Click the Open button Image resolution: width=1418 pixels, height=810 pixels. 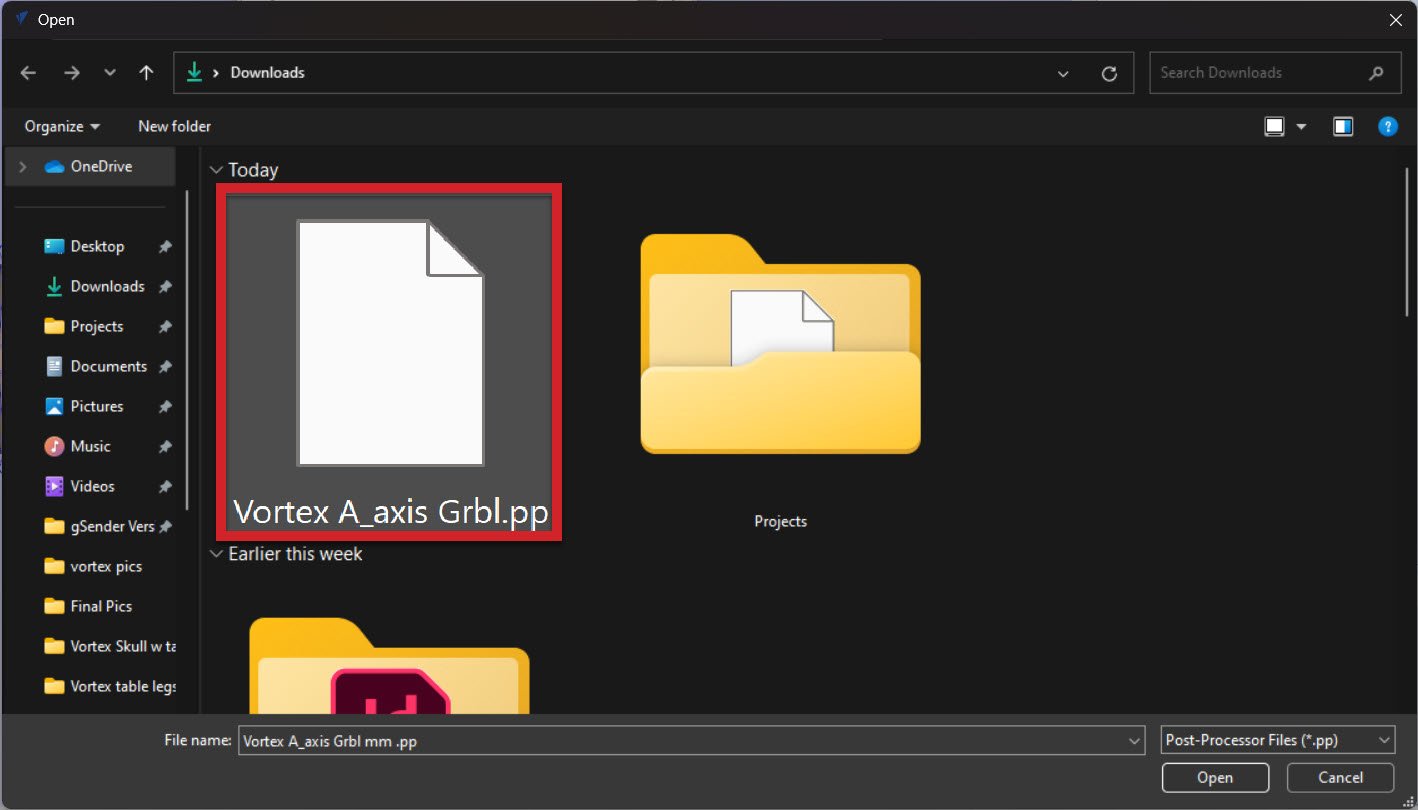1215,778
